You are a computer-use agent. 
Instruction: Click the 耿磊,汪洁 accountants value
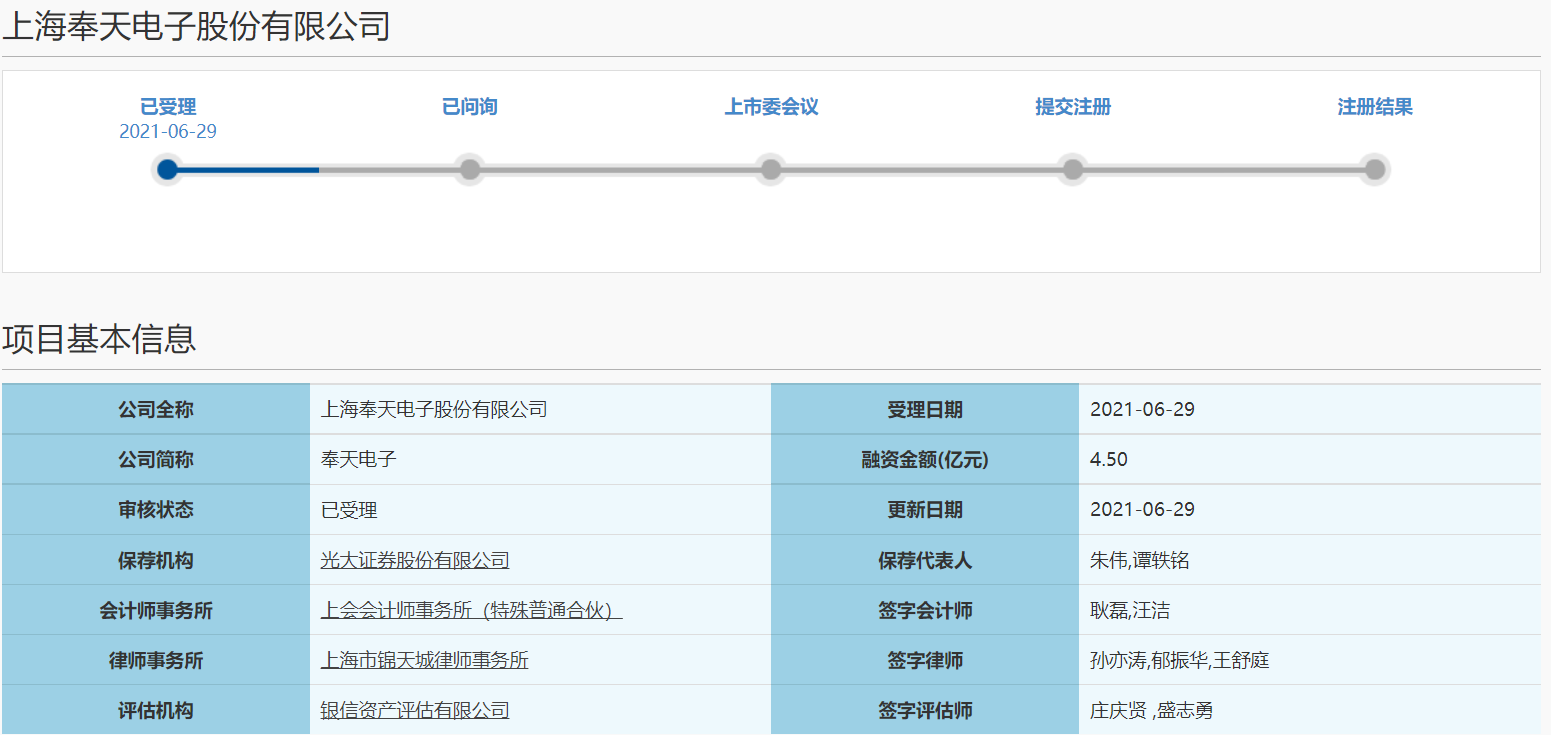(1131, 610)
